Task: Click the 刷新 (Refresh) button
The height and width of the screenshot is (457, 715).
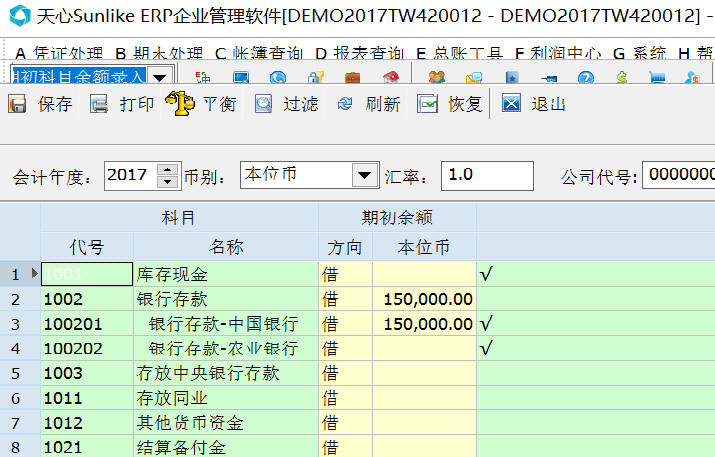Action: [x=368, y=104]
